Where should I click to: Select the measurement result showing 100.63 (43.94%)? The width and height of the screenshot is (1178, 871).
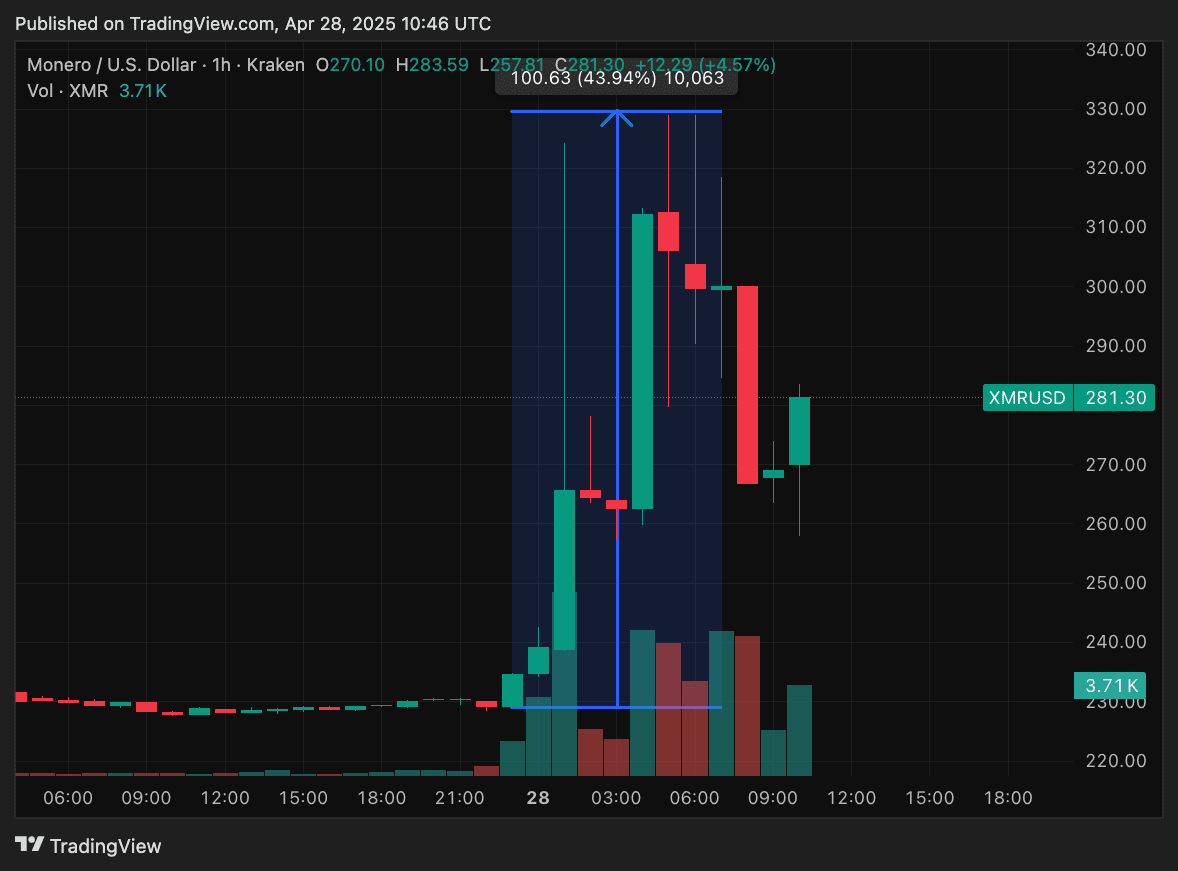point(617,77)
